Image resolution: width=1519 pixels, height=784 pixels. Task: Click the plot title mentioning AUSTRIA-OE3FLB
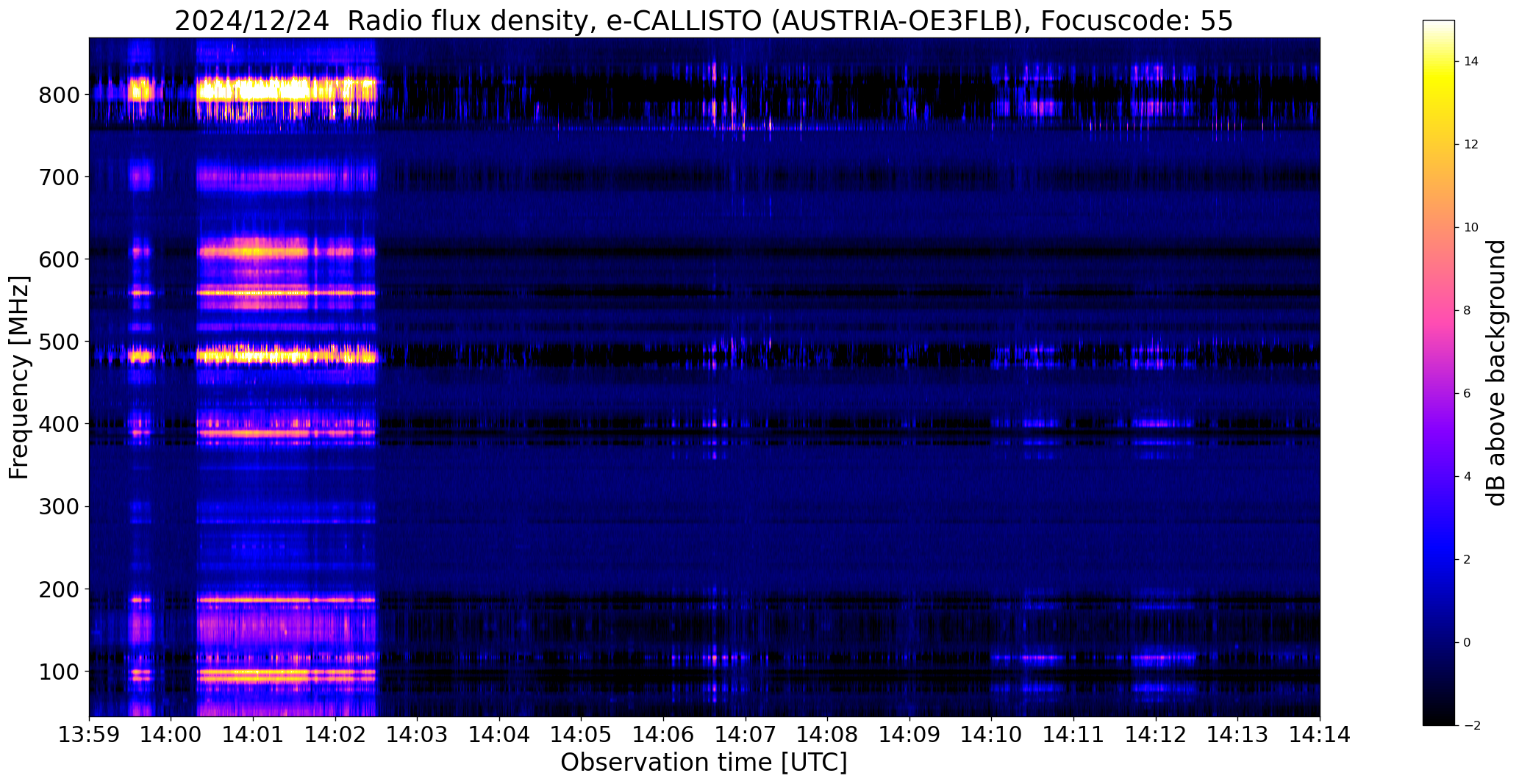click(704, 21)
